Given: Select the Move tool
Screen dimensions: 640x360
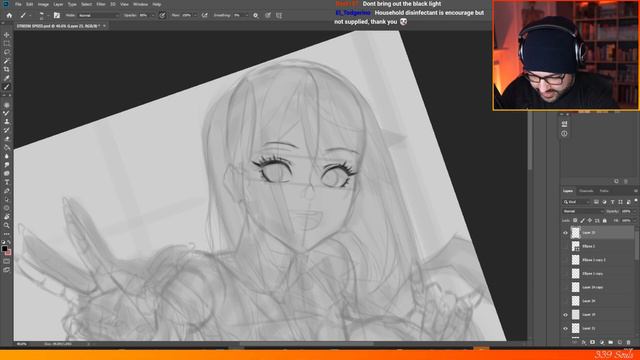Looking at the screenshot, I should (7, 35).
